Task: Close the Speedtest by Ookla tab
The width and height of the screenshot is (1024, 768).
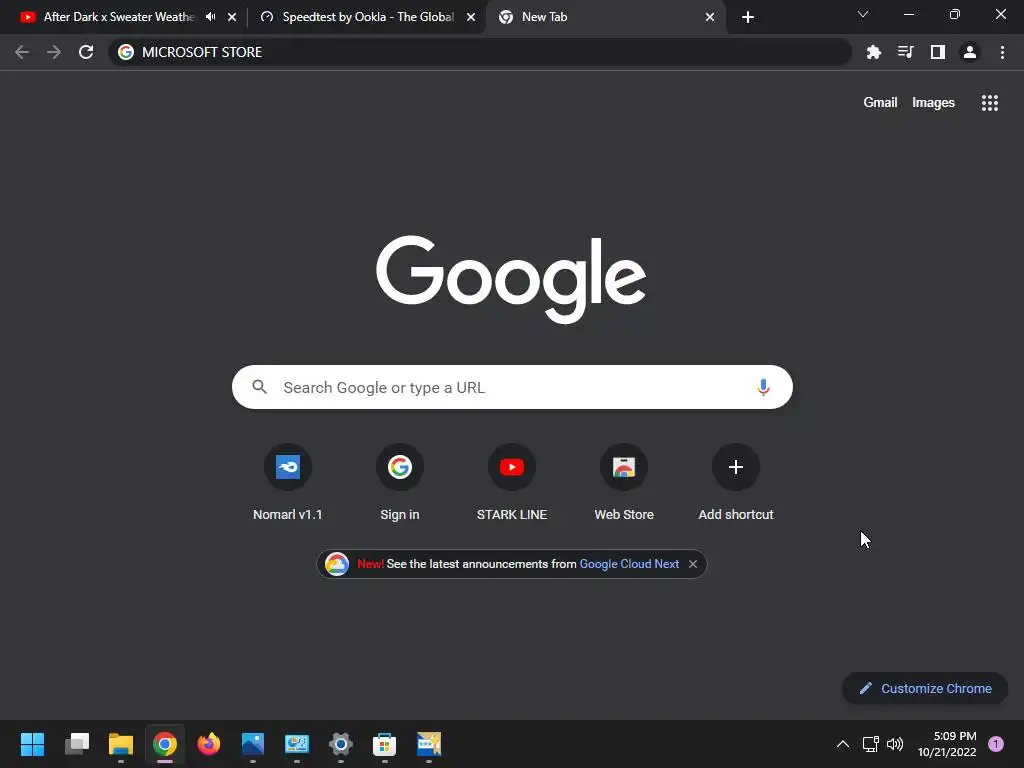Action: [471, 17]
